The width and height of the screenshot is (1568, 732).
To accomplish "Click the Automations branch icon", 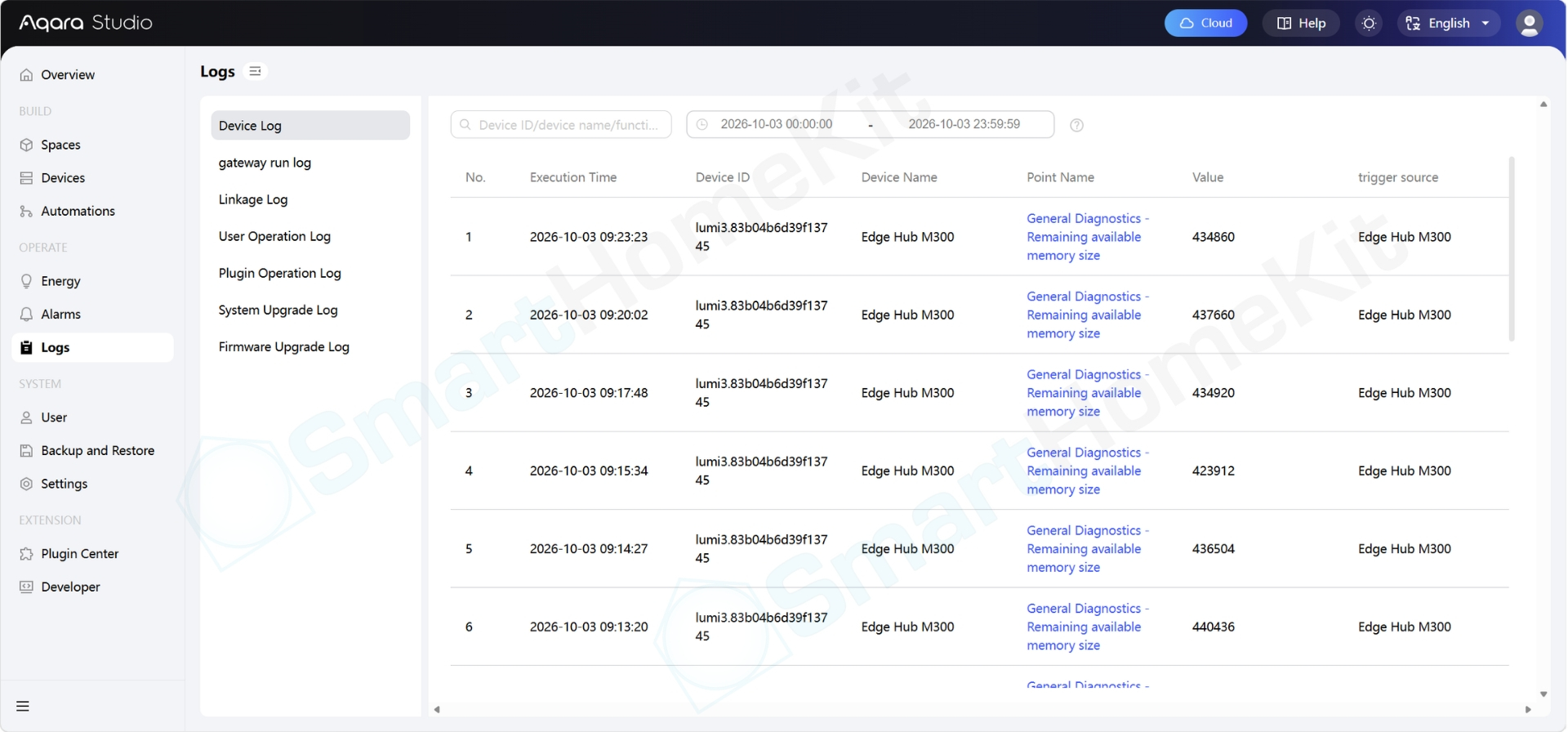I will [26, 211].
